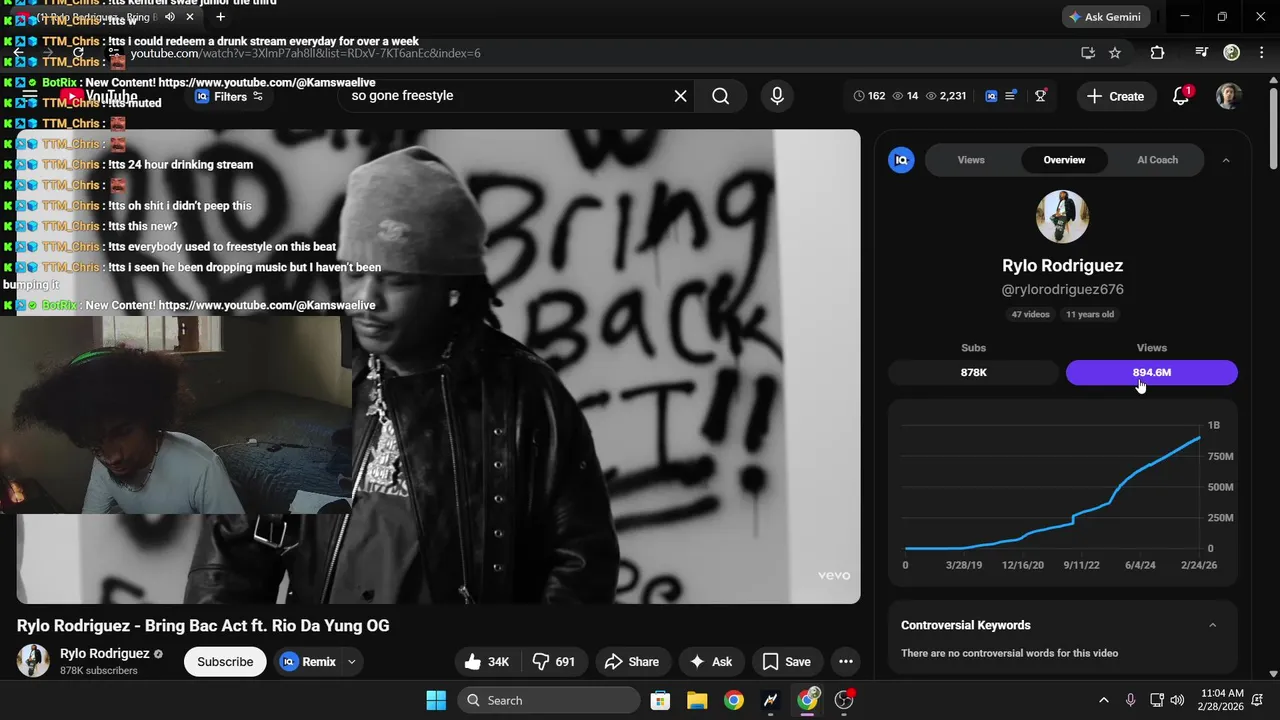Image resolution: width=1280 pixels, height=720 pixels.
Task: Open the Chrome profile avatar
Action: 1232,53
